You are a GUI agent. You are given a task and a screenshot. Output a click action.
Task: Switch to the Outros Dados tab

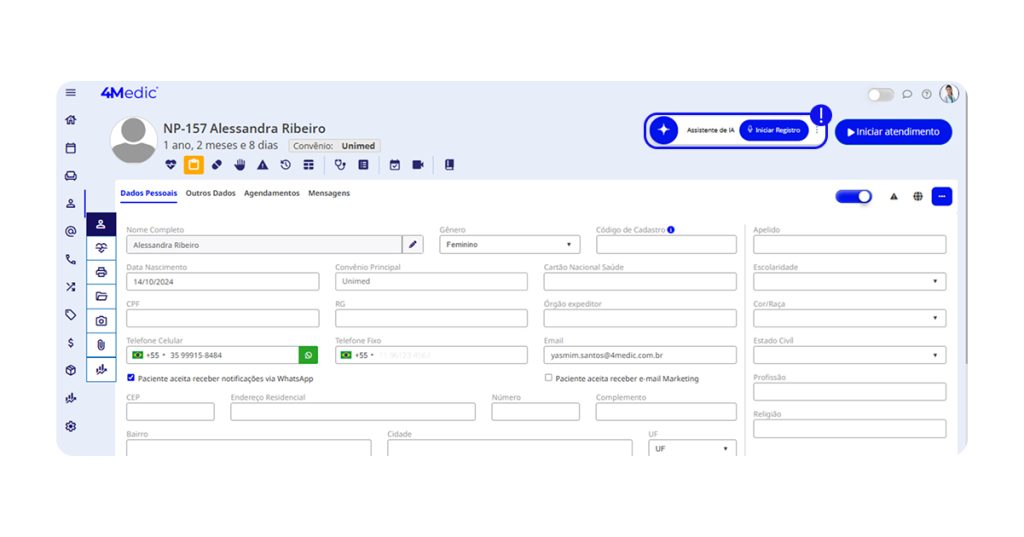pos(210,193)
